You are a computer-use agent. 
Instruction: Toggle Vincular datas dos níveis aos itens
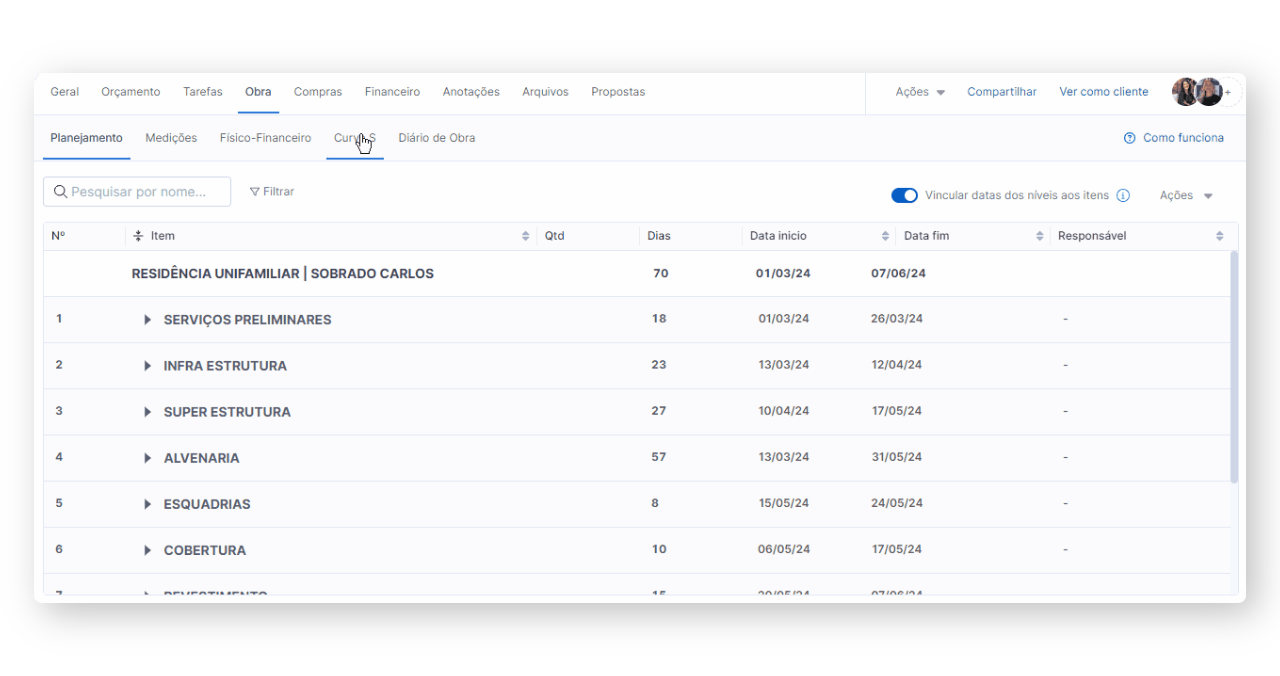[904, 195]
